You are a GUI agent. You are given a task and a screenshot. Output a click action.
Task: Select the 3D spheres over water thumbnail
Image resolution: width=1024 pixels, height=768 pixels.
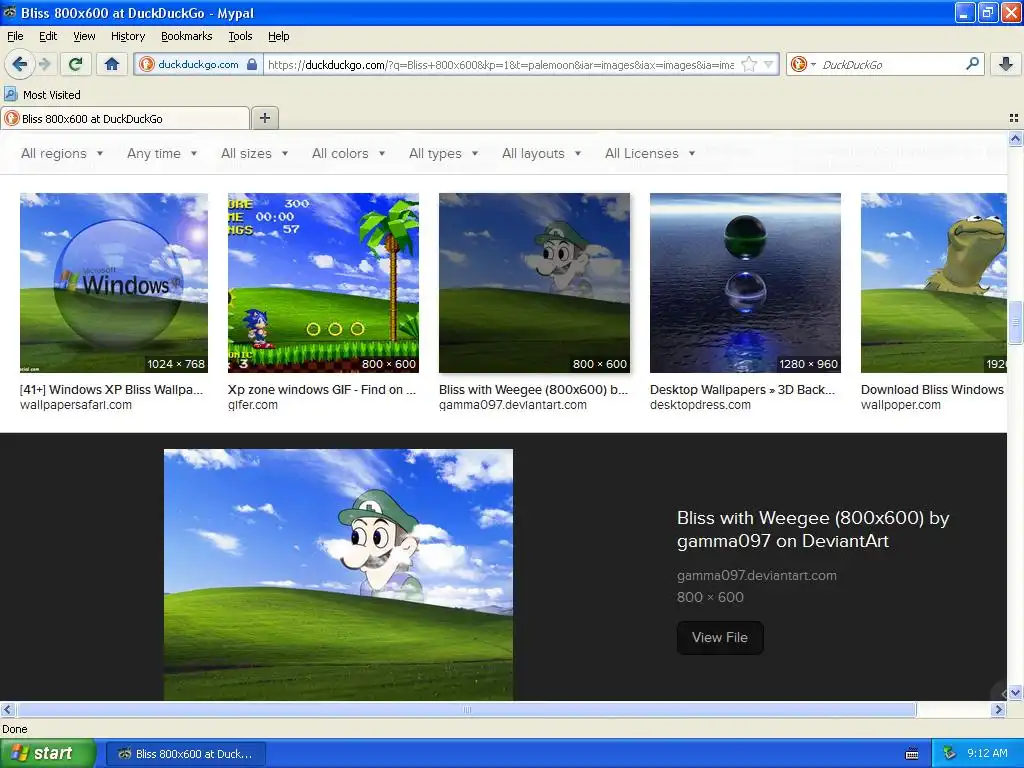tap(745, 283)
